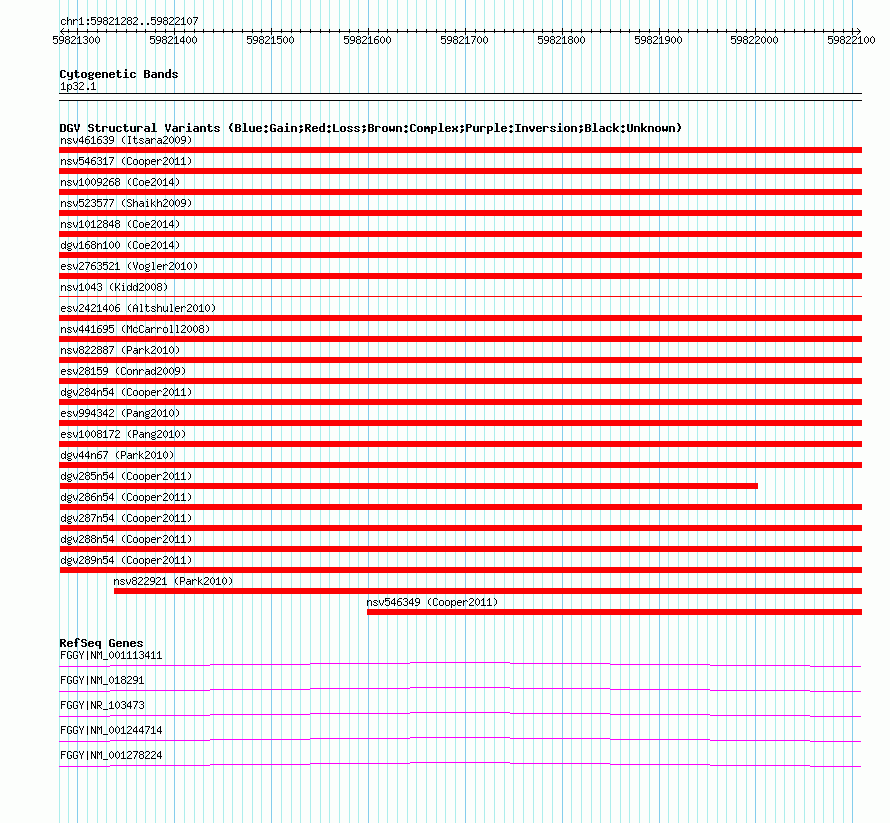Click the nsv822887 (Park2010) label

[120, 350]
